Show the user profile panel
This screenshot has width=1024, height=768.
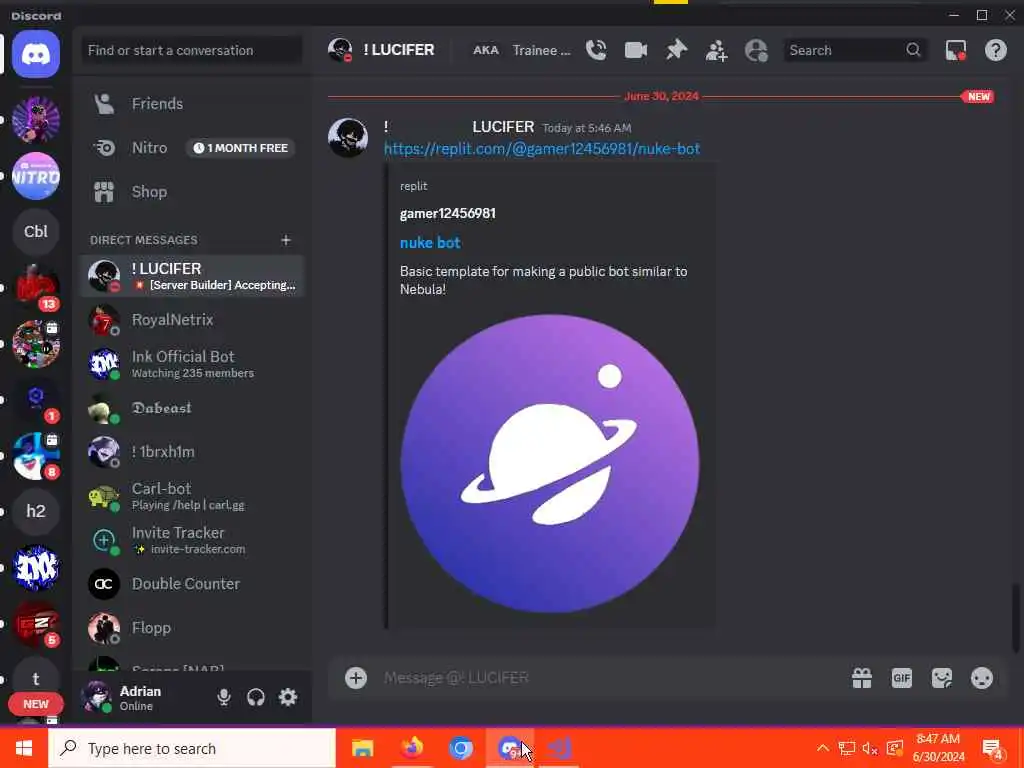756,50
